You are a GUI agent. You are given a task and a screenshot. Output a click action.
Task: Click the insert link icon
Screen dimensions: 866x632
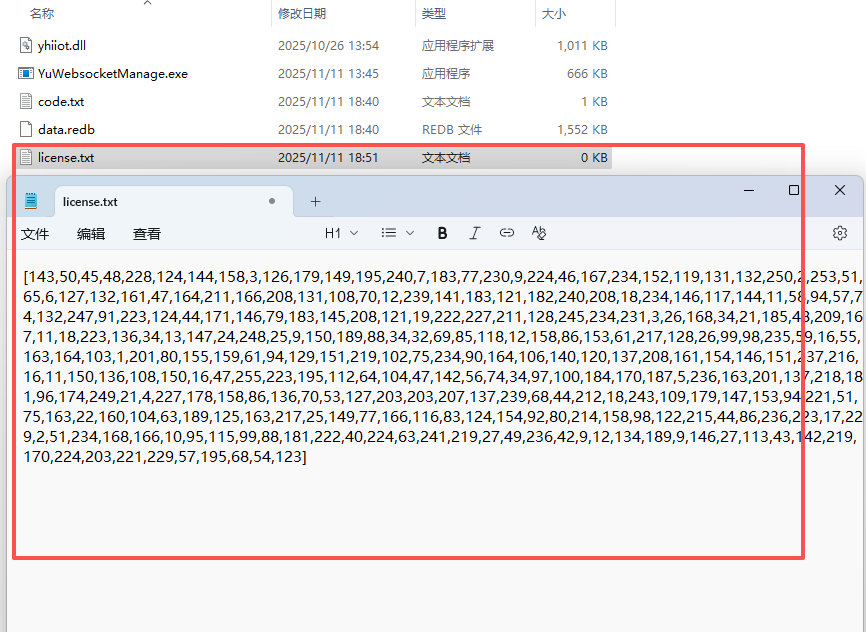pos(507,233)
